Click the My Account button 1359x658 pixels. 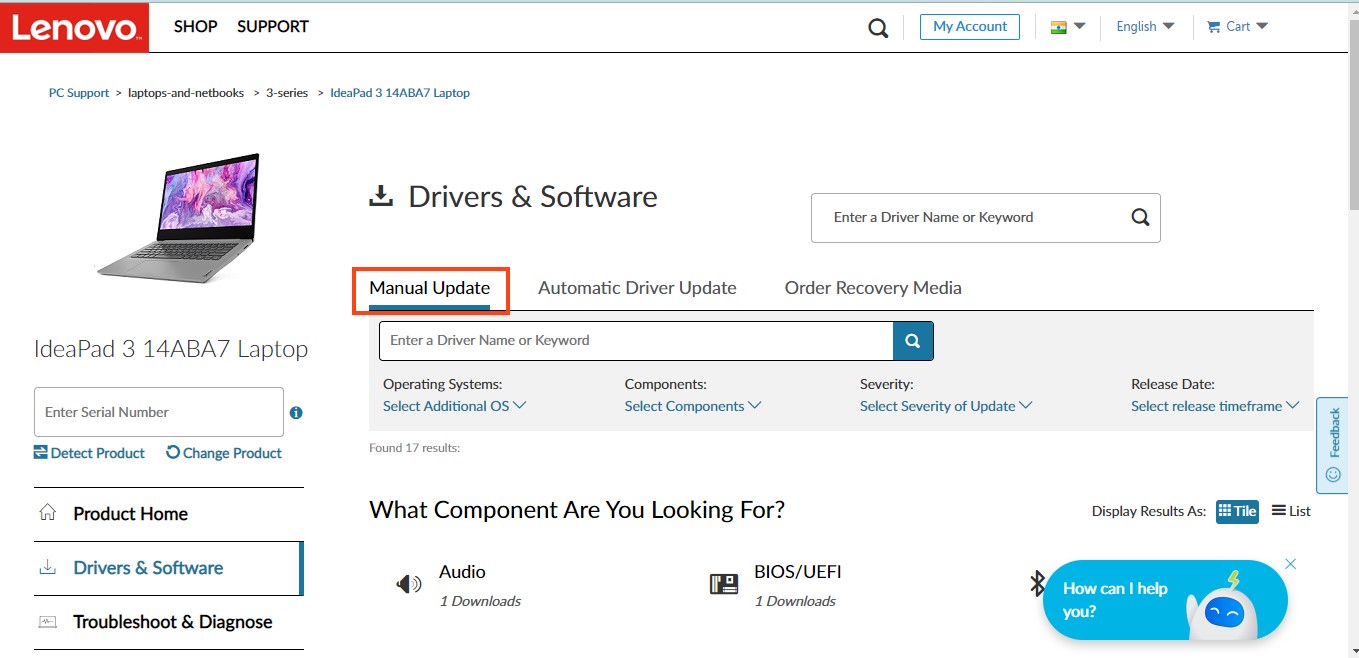(x=969, y=27)
